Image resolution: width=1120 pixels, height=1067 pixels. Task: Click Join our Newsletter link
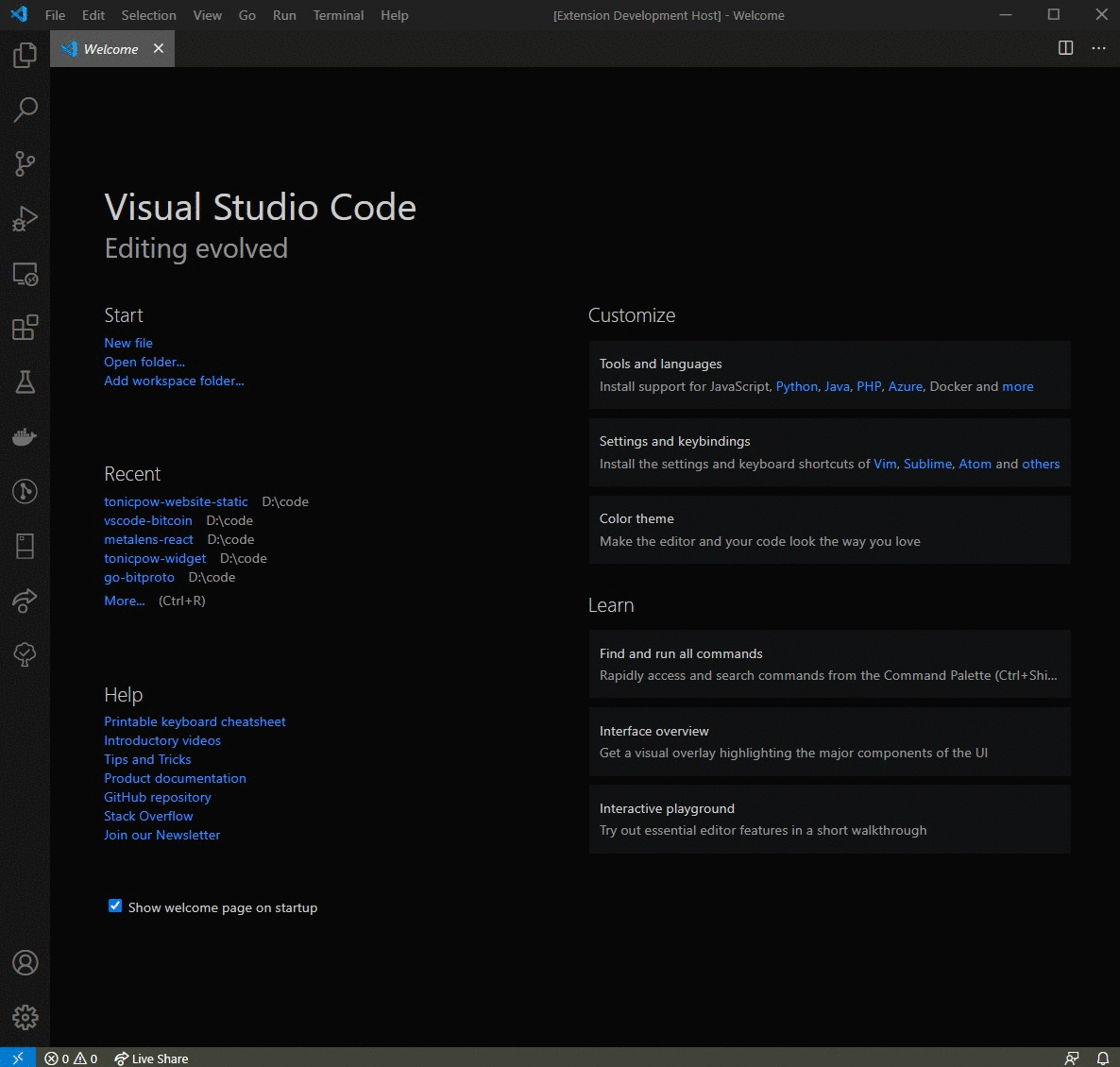coord(162,835)
